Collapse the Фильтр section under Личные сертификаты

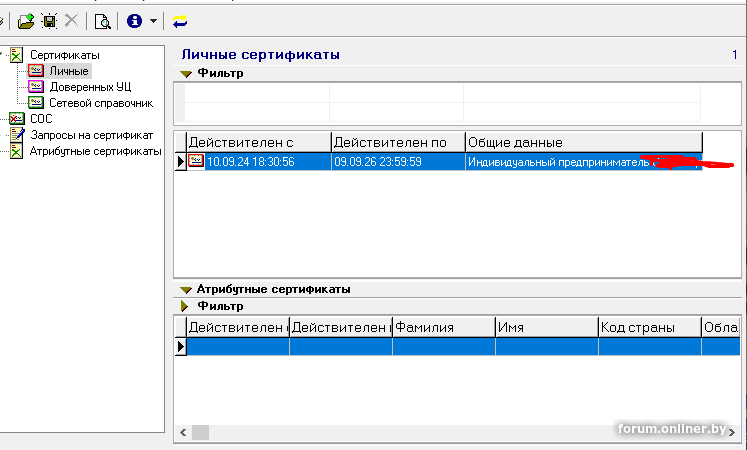tap(186, 74)
